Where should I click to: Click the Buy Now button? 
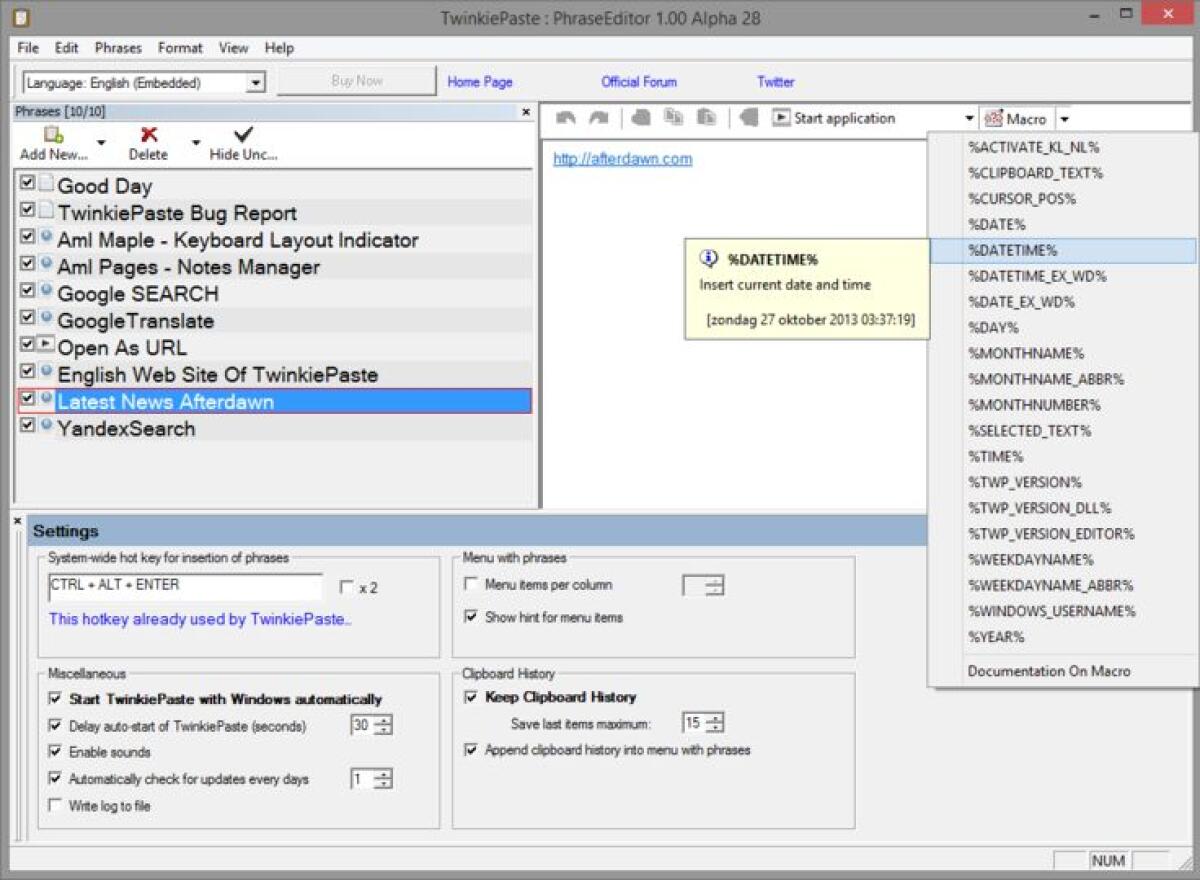pyautogui.click(x=357, y=81)
